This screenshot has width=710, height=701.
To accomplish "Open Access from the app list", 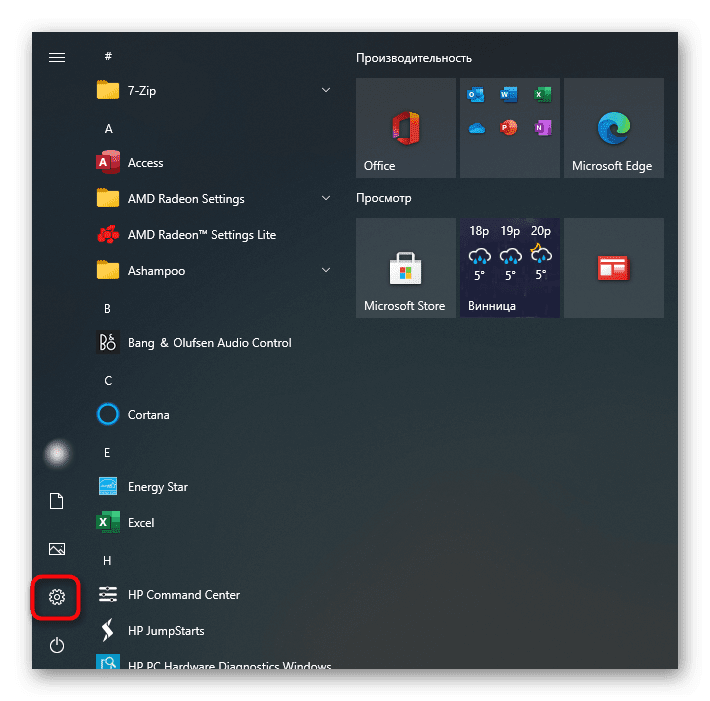I will (x=213, y=163).
